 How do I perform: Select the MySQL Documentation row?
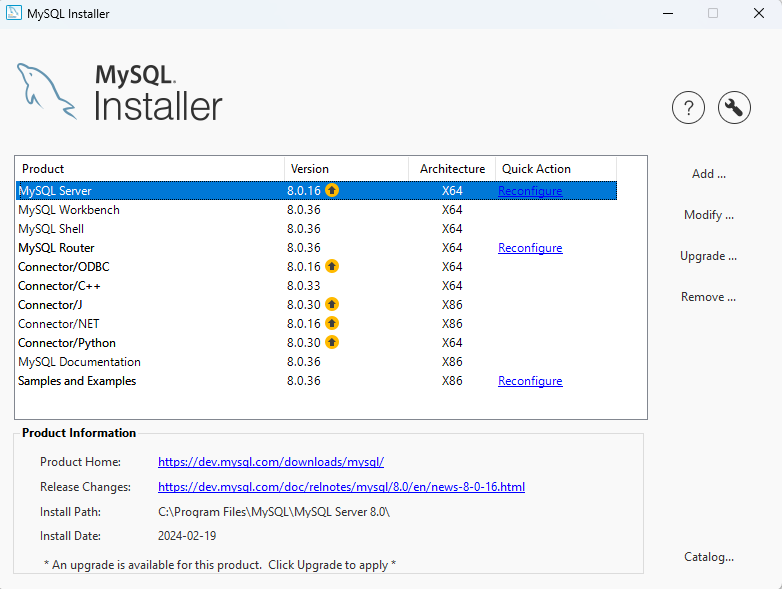tap(317, 362)
